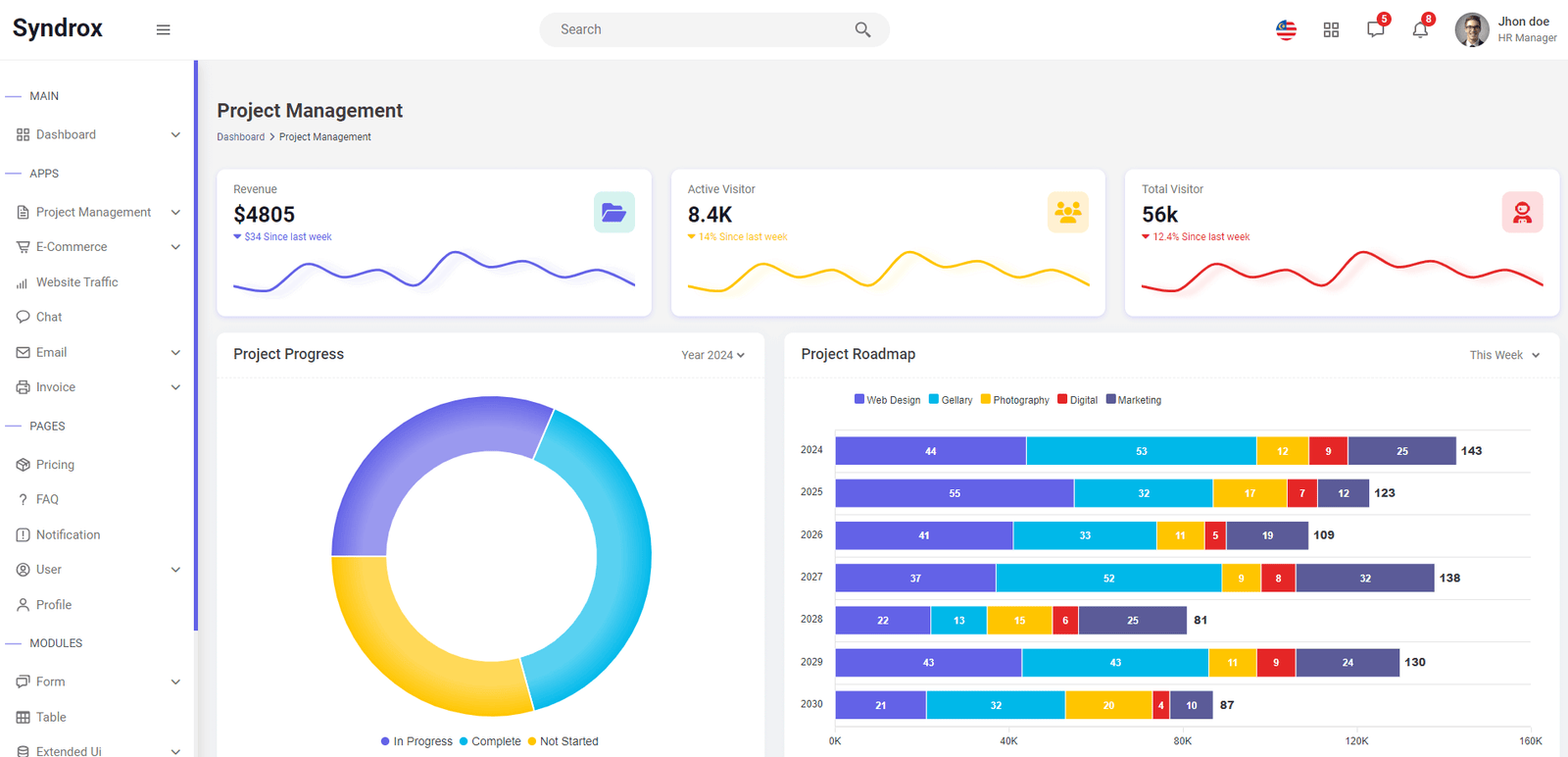Click the Revenue folder icon
1568x757 pixels.
tap(614, 212)
